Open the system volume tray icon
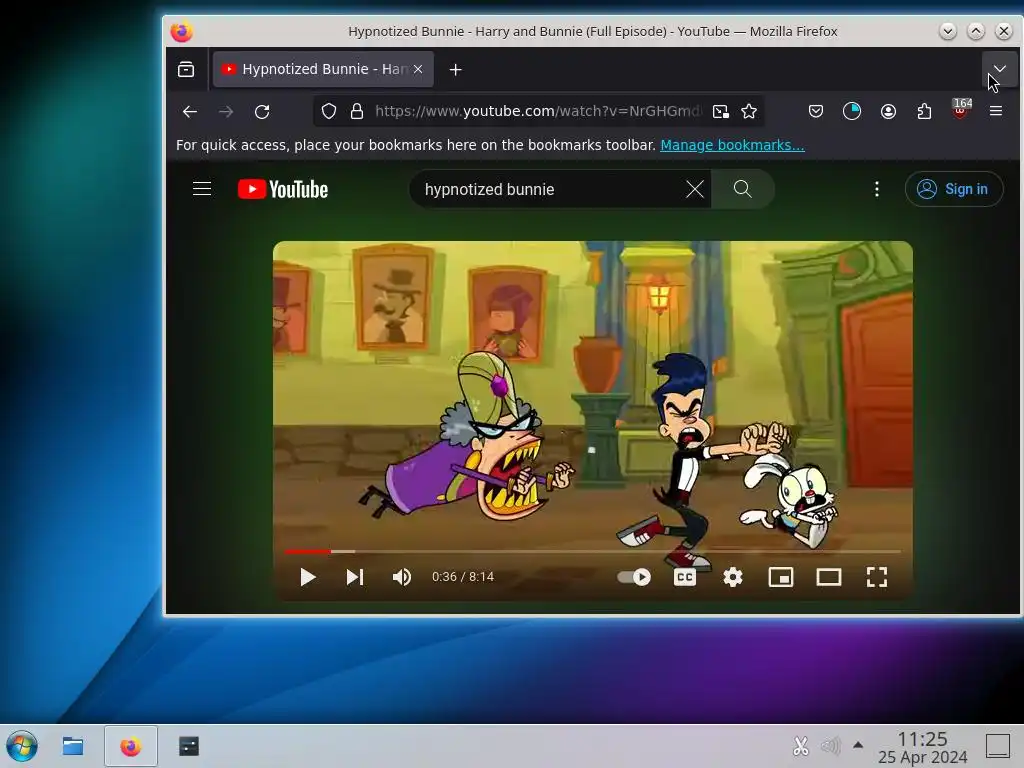Image resolution: width=1024 pixels, height=768 pixels. (x=830, y=746)
